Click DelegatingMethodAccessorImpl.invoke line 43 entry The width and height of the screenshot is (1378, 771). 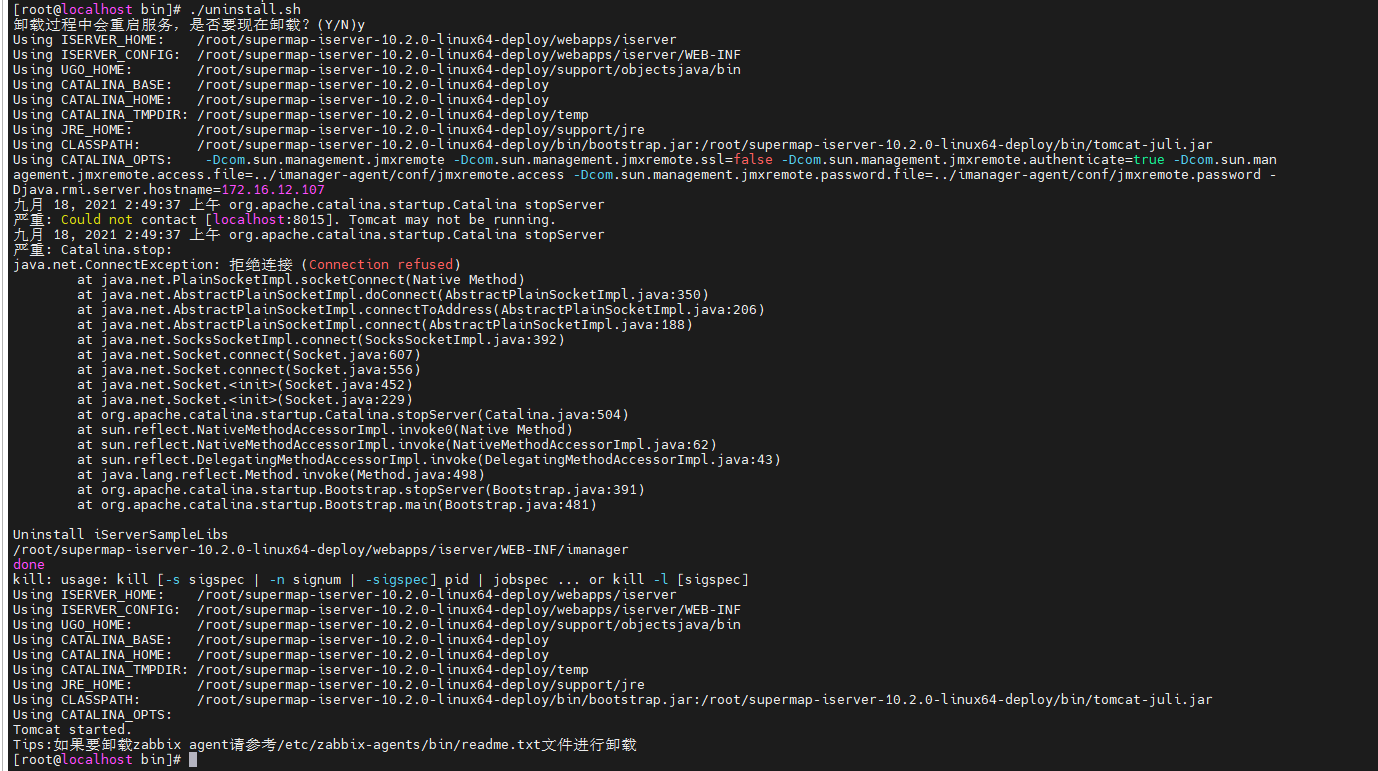429,459
